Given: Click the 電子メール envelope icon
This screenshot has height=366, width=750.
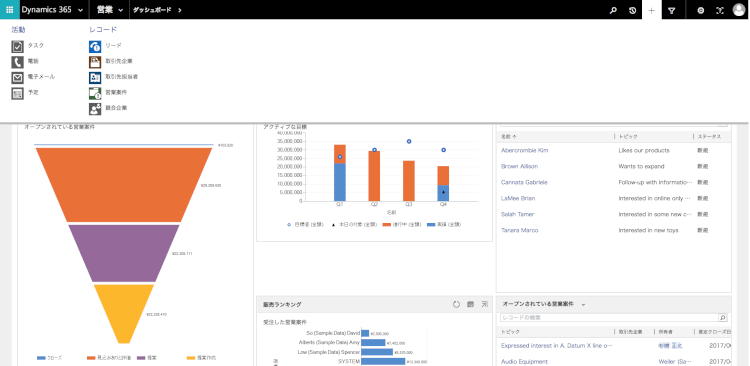Looking at the screenshot, I should point(17,78).
